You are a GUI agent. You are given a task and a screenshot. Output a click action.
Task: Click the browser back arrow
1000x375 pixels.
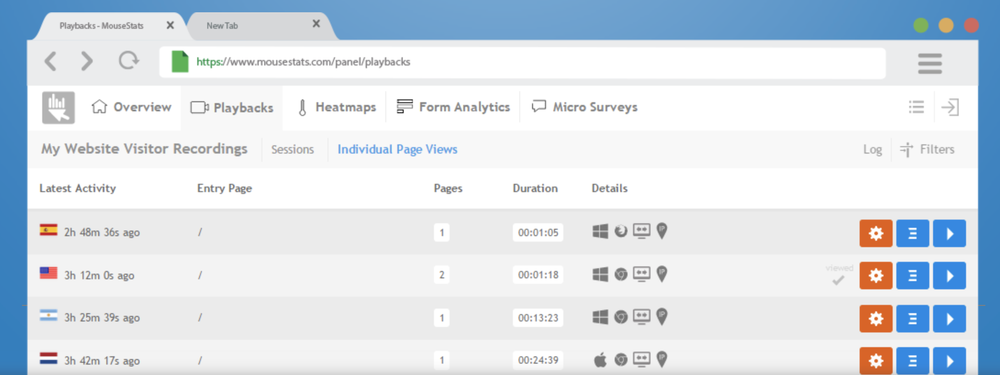(50, 61)
